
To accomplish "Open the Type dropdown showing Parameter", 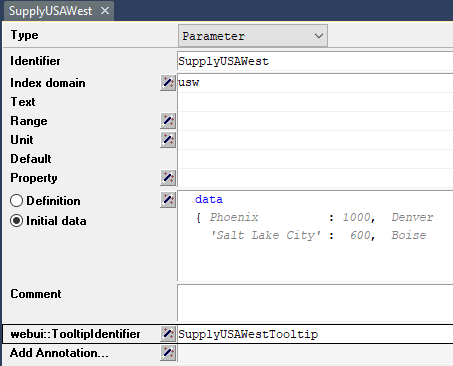I will click(x=253, y=36).
